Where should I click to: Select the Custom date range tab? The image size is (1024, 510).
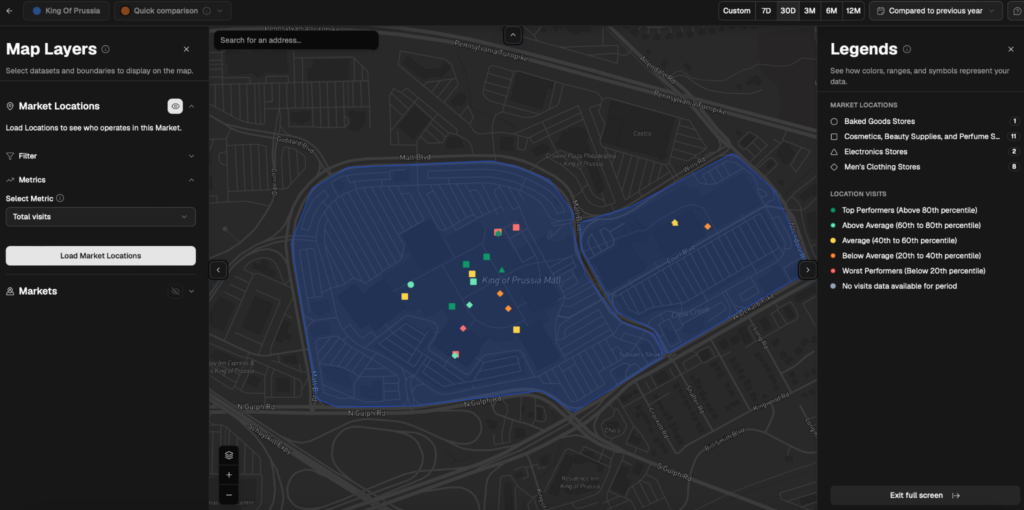tap(737, 10)
